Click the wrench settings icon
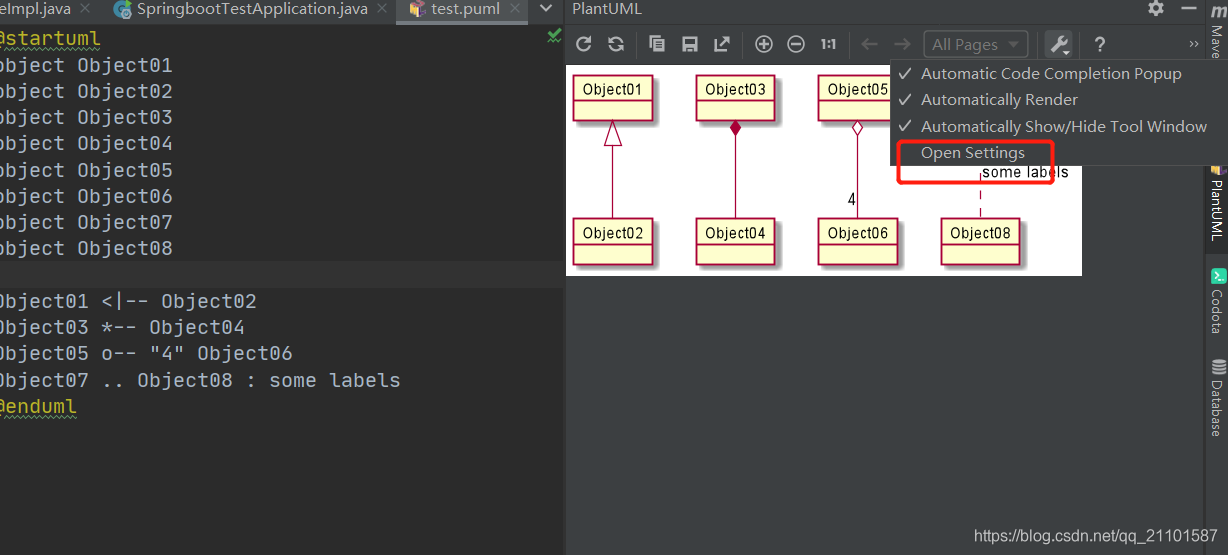Image resolution: width=1228 pixels, height=555 pixels. point(1058,44)
